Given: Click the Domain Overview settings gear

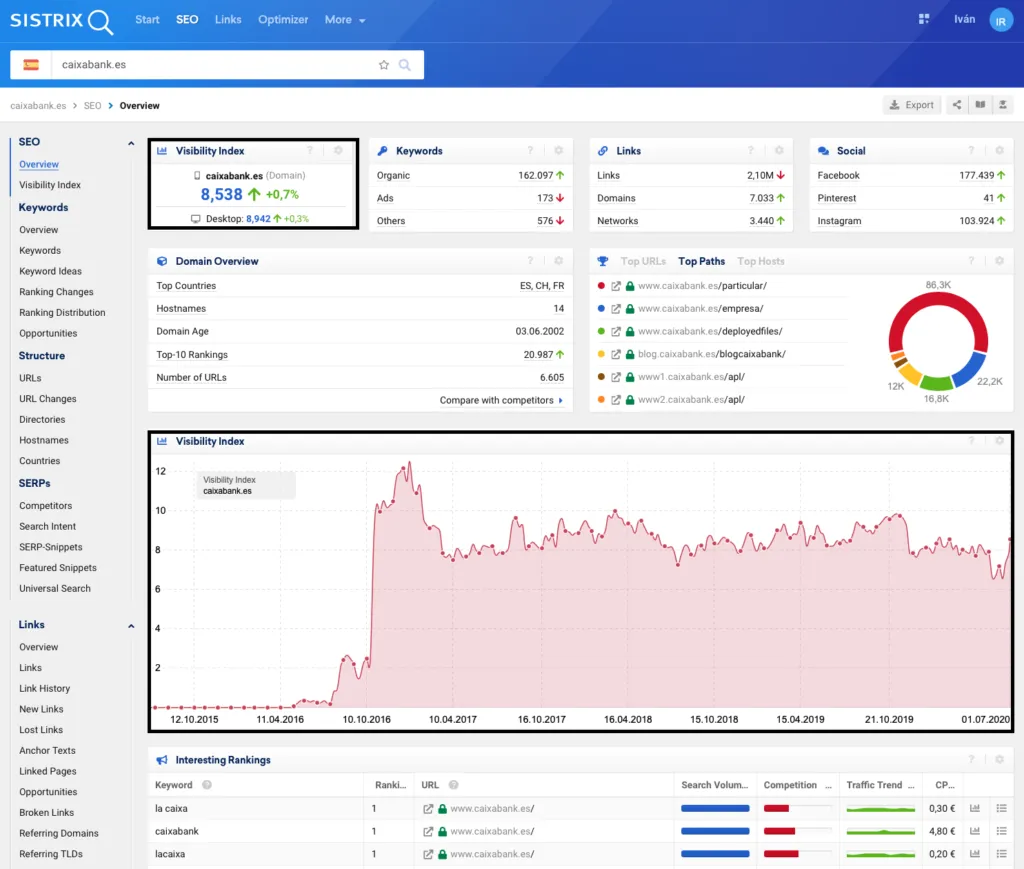Looking at the screenshot, I should point(558,261).
